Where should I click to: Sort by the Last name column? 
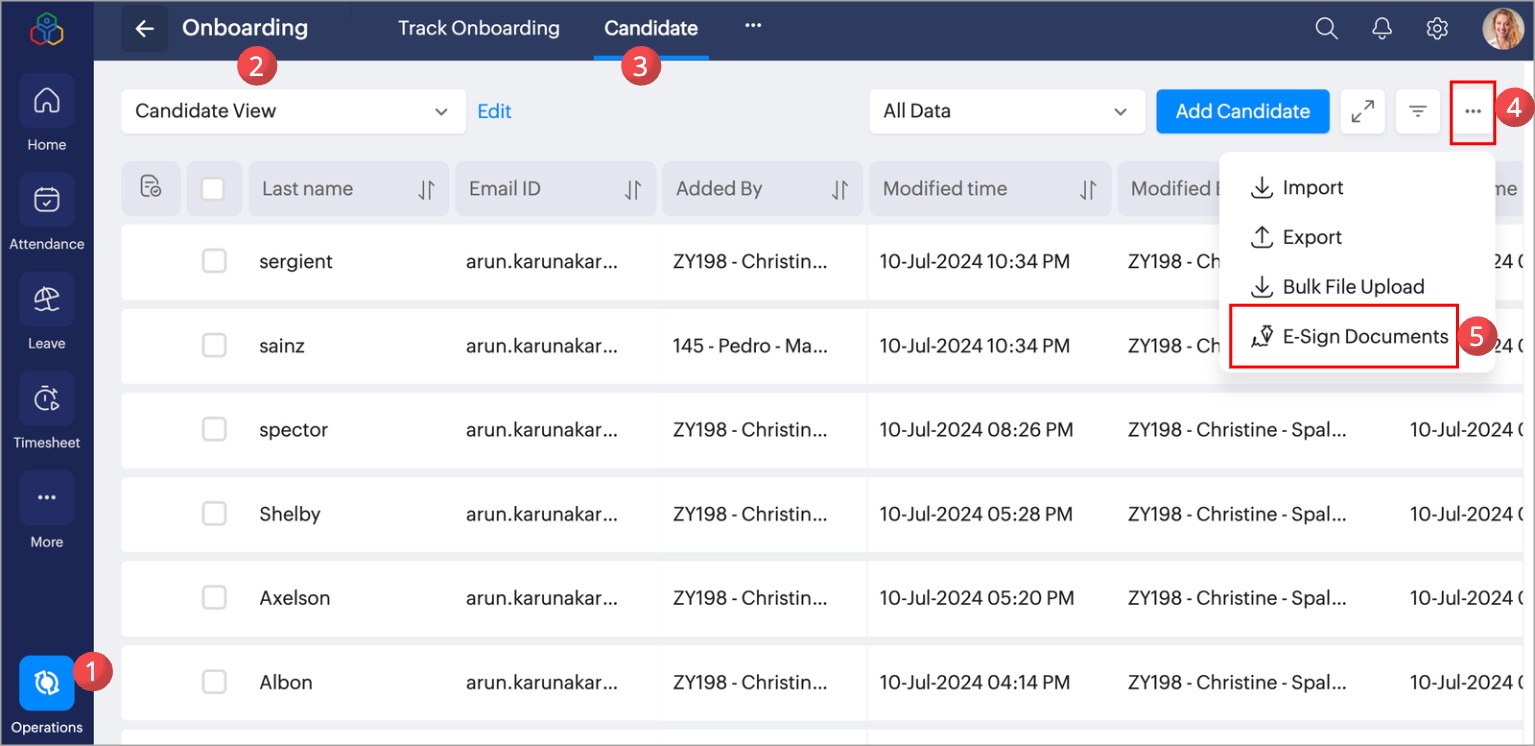[427, 189]
